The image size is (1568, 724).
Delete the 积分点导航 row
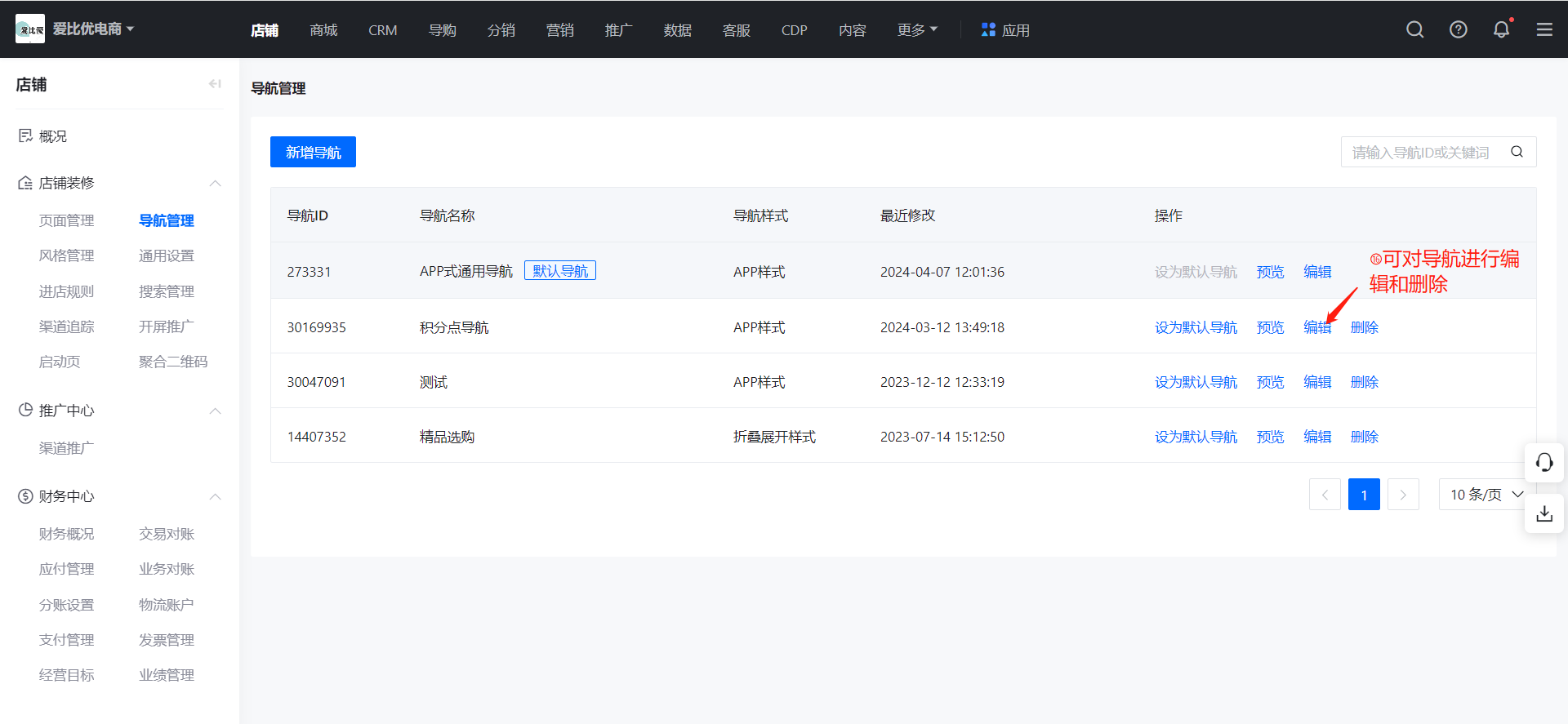pyautogui.click(x=1365, y=327)
